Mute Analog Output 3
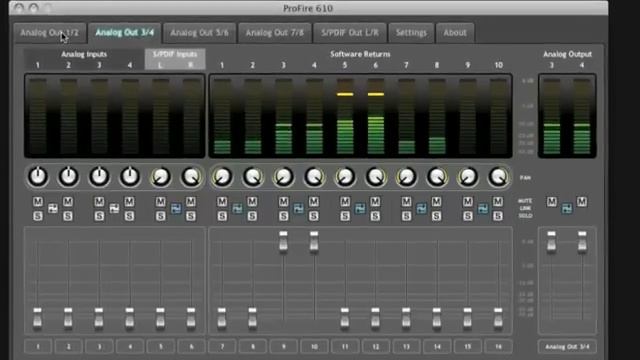This screenshot has height=360, width=640. (x=552, y=202)
